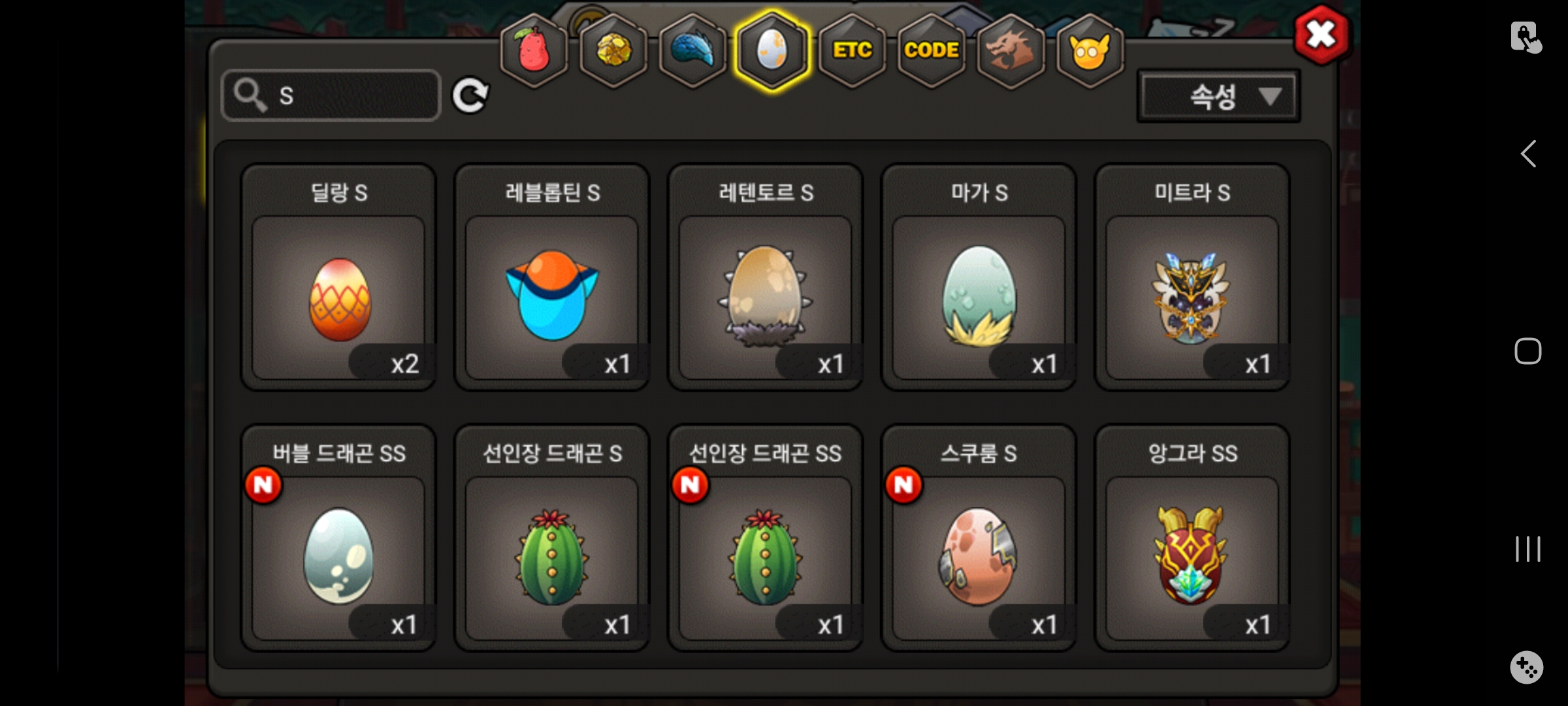Tap the touch lock icon at top right
Screen dimensions: 1568x706
(x=1527, y=37)
